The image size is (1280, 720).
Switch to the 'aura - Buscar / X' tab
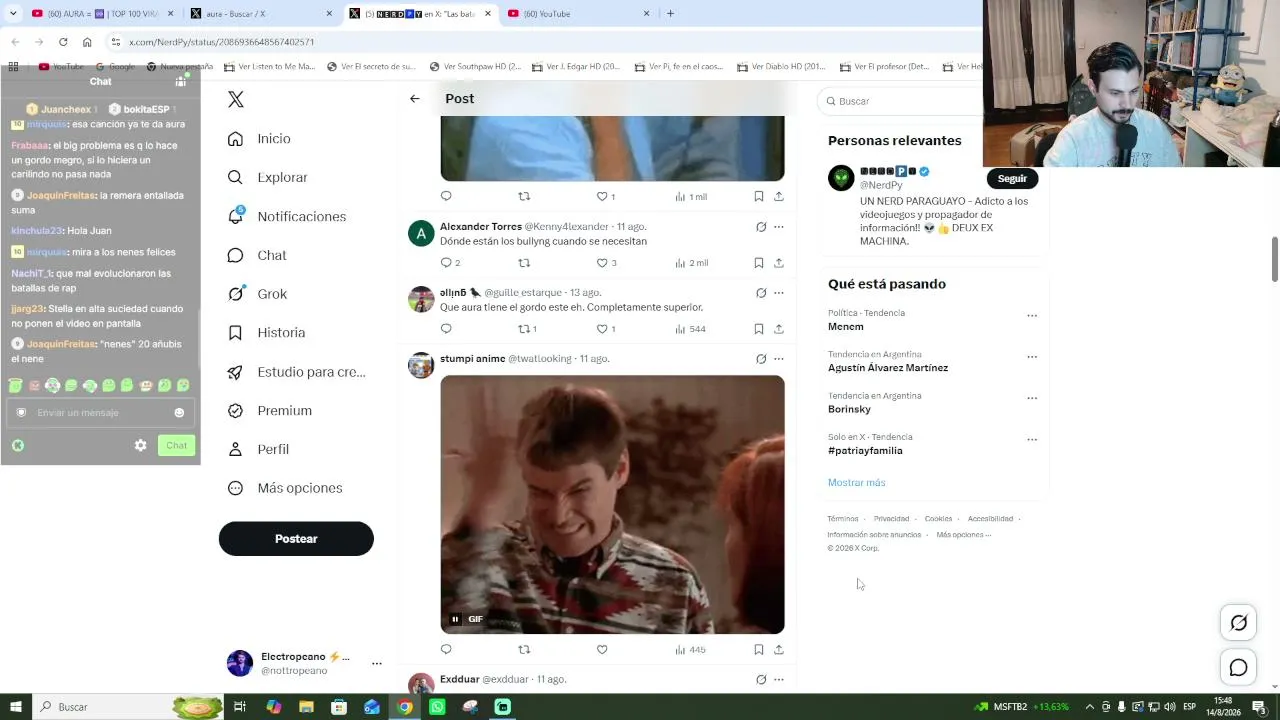[262, 14]
